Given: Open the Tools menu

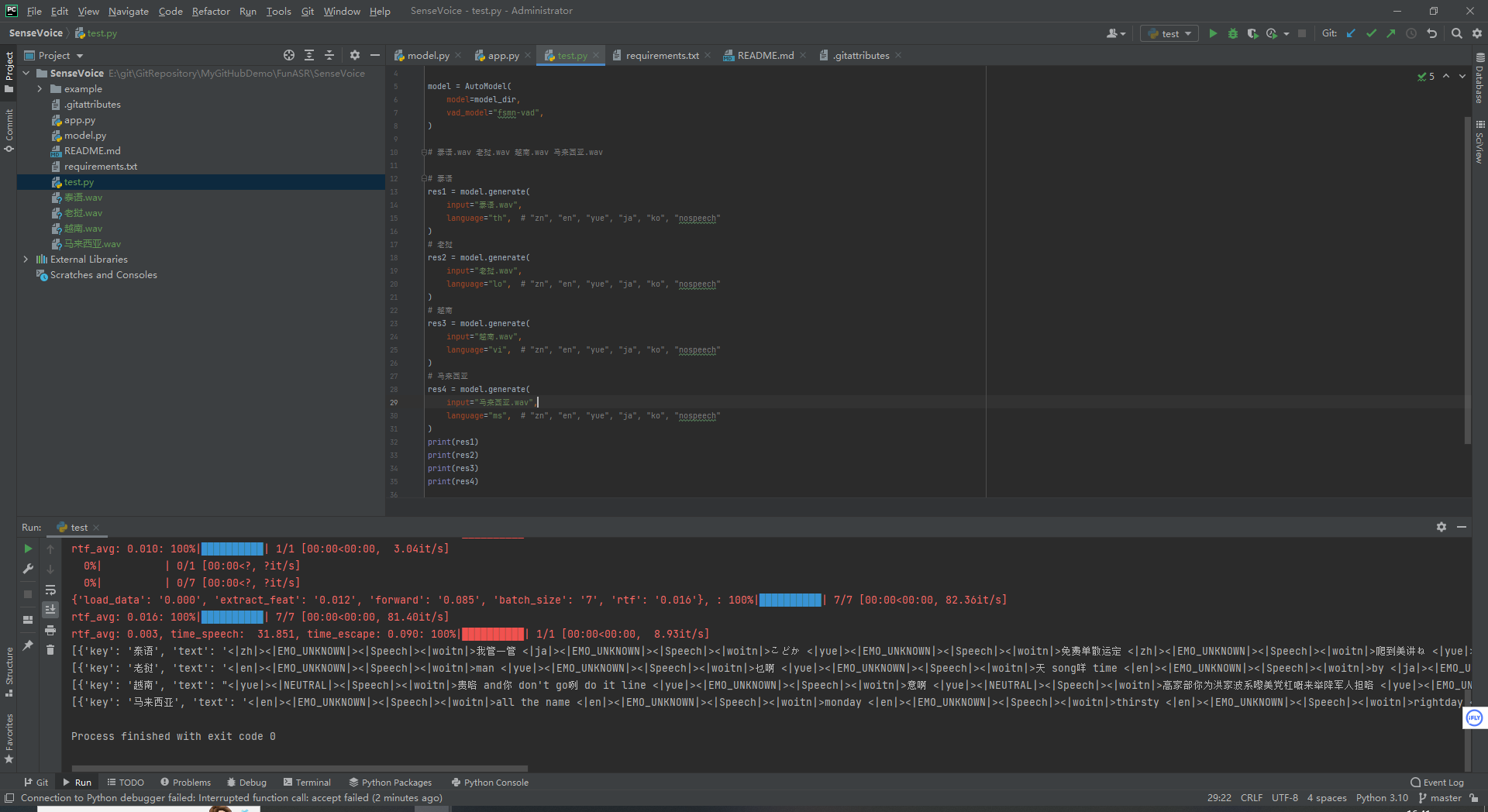Looking at the screenshot, I should coord(278,11).
